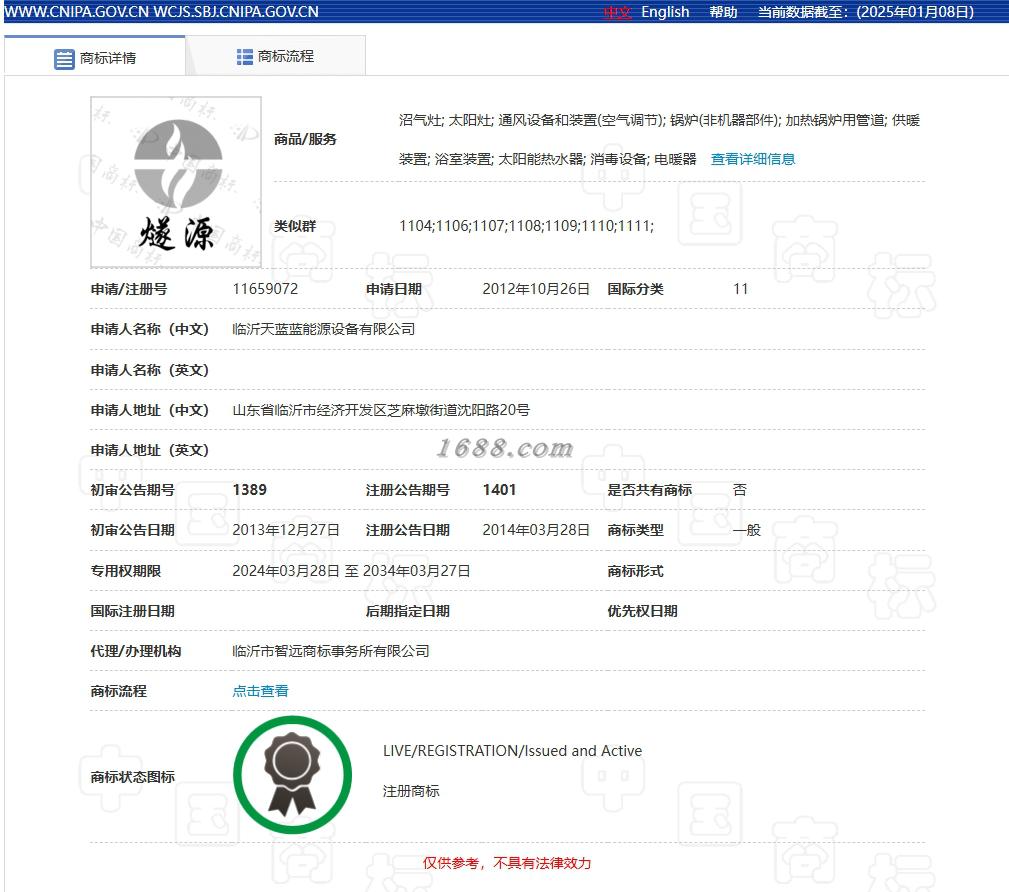Select the 类似群 label

pos(295,226)
